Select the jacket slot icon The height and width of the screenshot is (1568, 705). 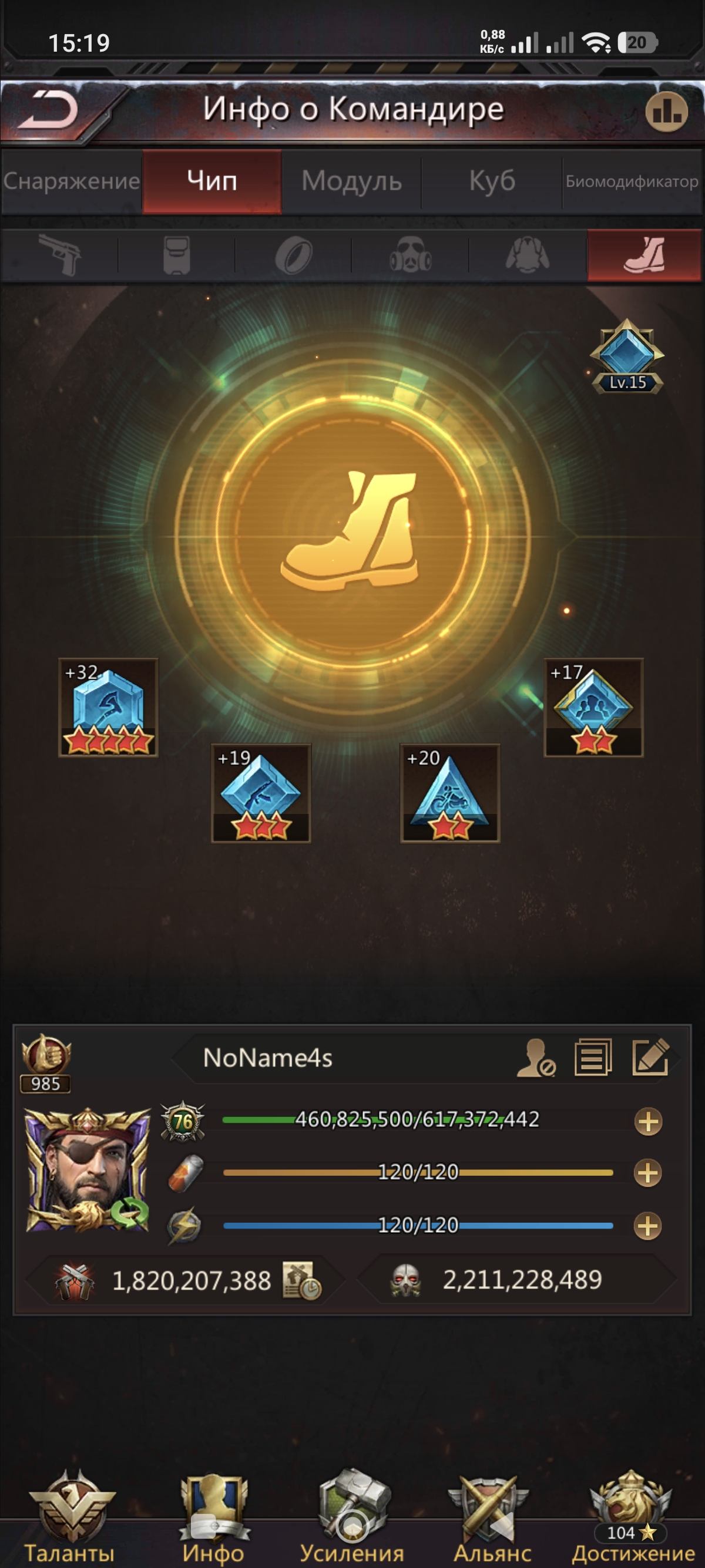(527, 254)
